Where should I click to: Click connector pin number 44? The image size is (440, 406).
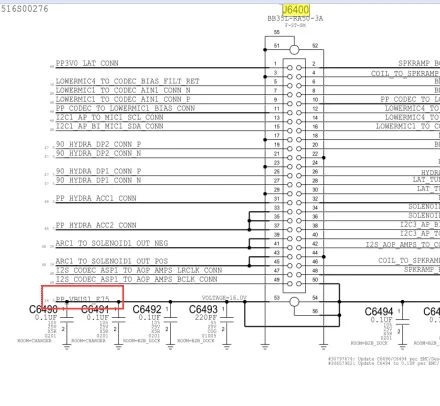click(315, 253)
